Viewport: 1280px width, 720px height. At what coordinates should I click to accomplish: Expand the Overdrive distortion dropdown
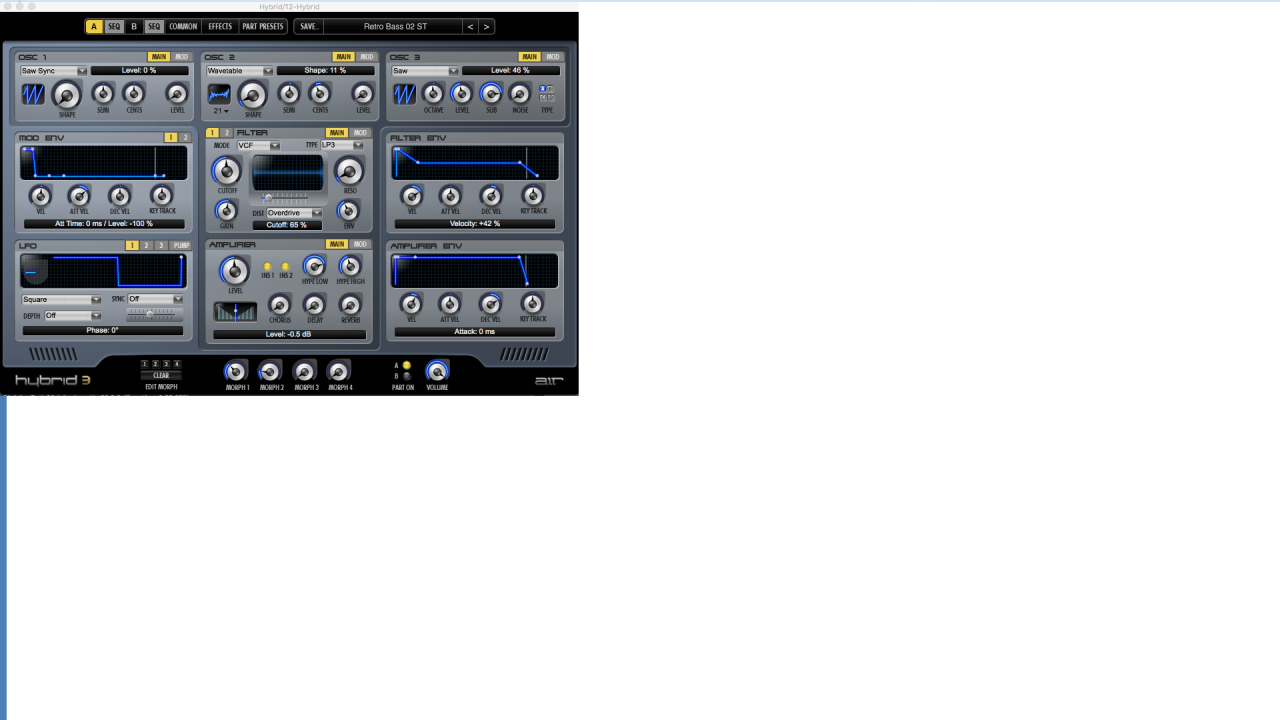click(x=294, y=213)
